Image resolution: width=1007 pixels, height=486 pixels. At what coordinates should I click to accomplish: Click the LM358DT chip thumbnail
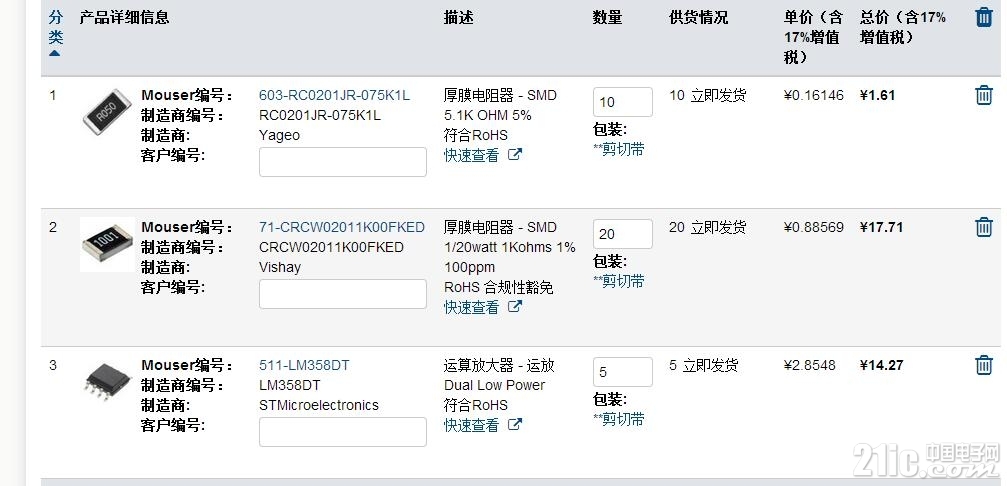pos(108,380)
